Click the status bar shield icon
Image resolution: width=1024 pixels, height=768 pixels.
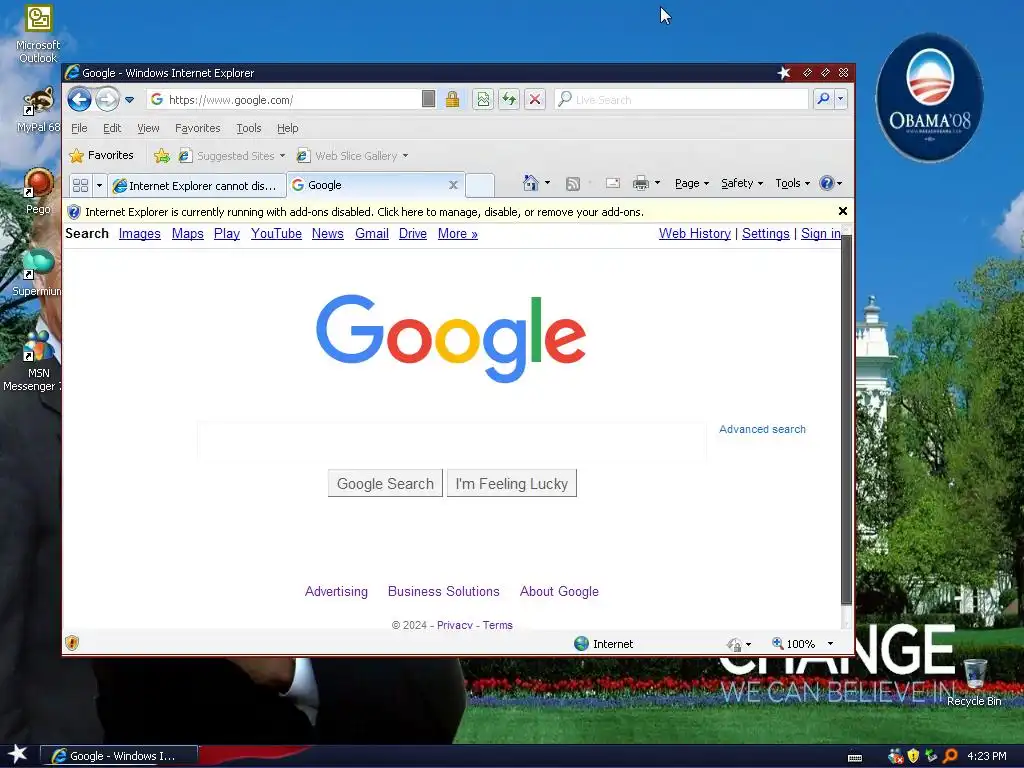[72, 643]
